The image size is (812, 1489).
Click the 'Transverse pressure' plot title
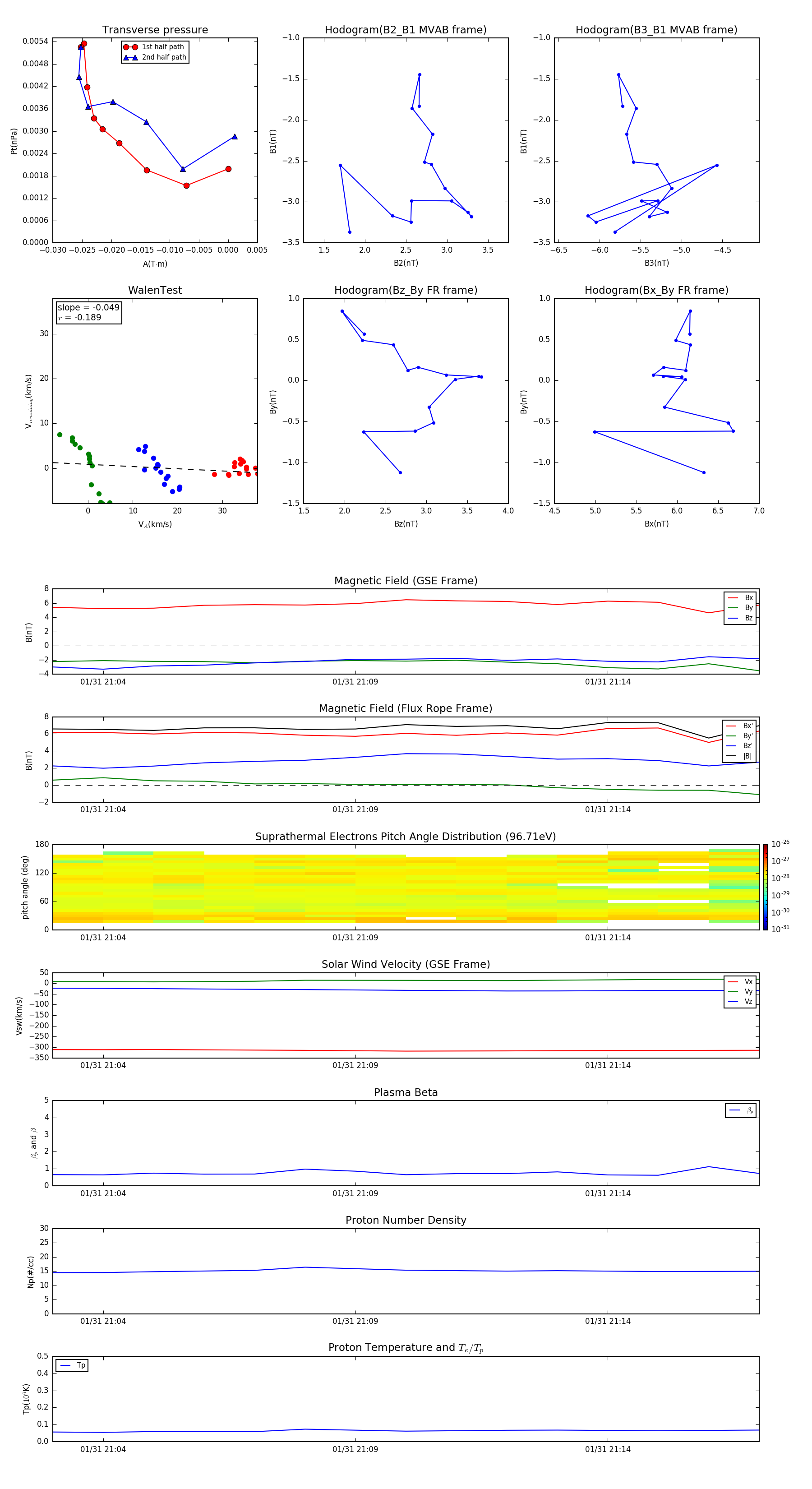coord(155,30)
